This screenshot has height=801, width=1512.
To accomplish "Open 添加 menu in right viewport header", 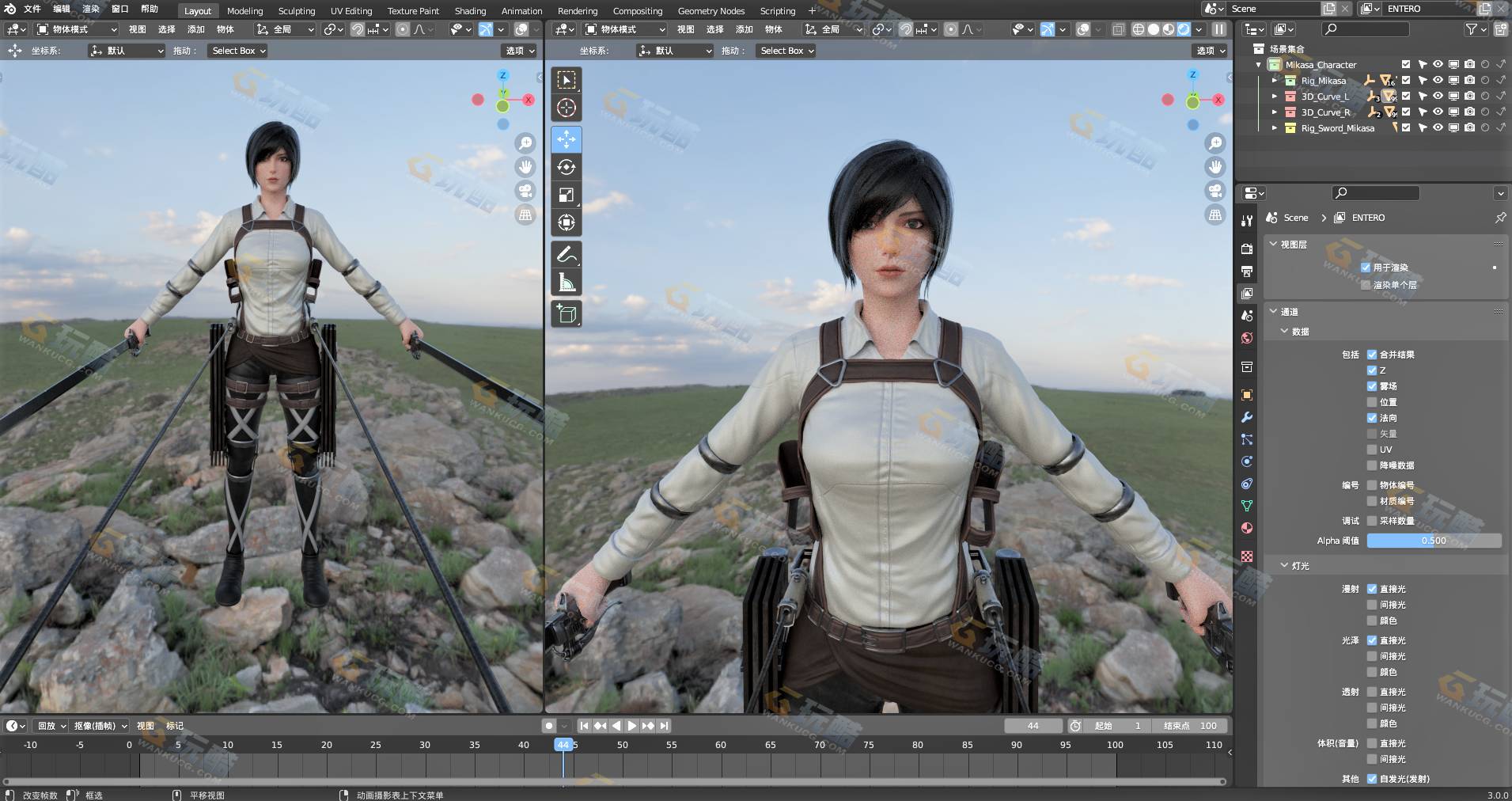I will (x=745, y=29).
